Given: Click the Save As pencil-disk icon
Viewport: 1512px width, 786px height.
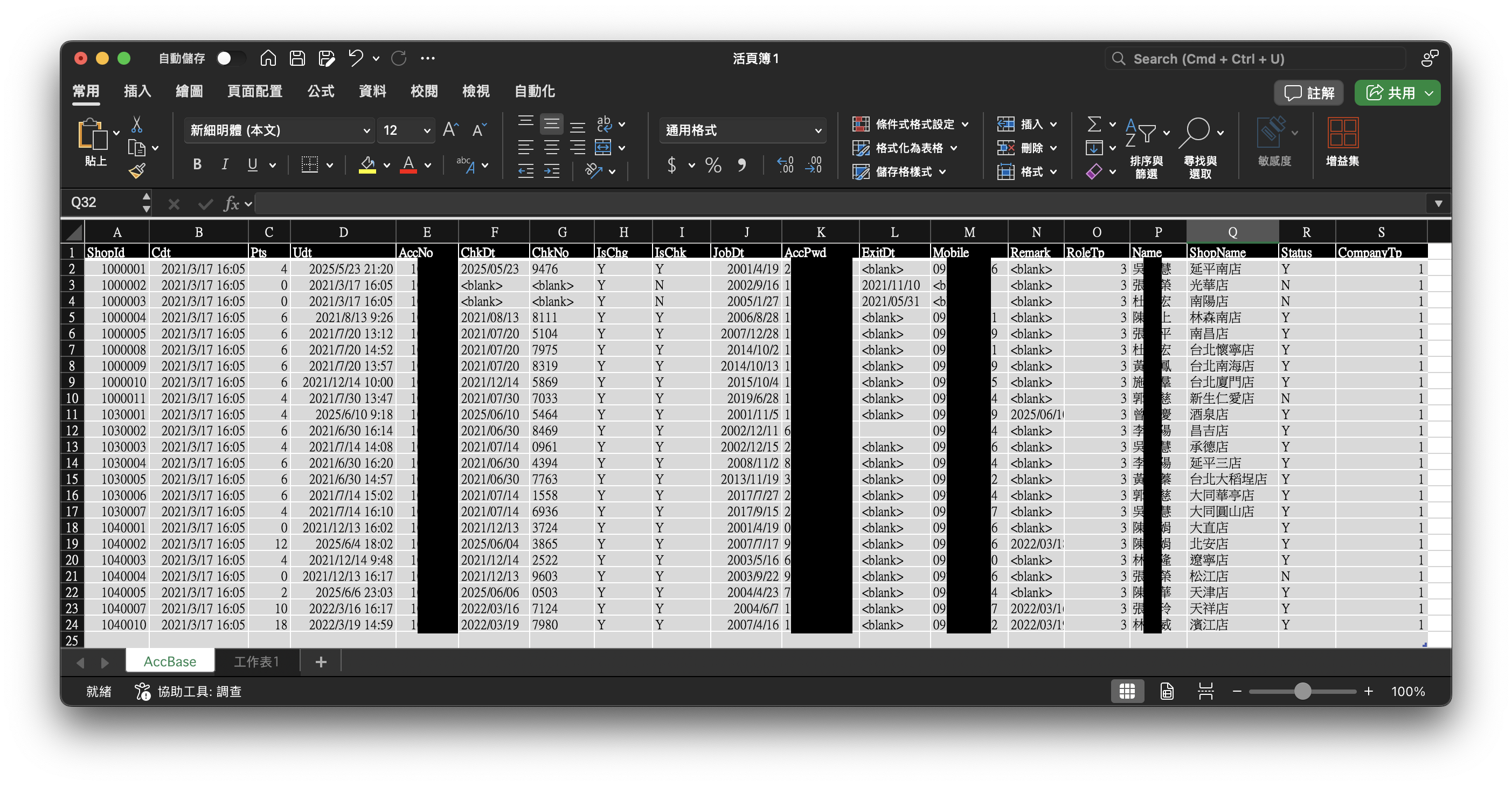Looking at the screenshot, I should (327, 58).
